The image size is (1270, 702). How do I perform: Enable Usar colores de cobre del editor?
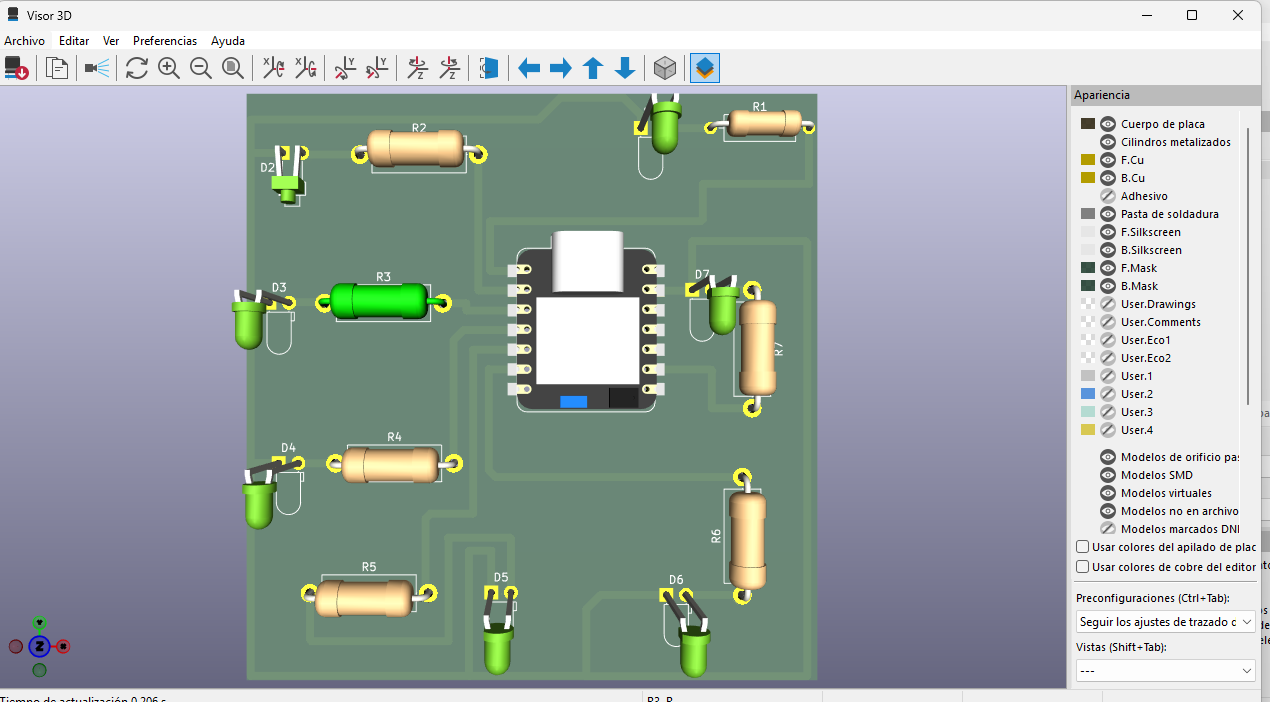tap(1083, 567)
